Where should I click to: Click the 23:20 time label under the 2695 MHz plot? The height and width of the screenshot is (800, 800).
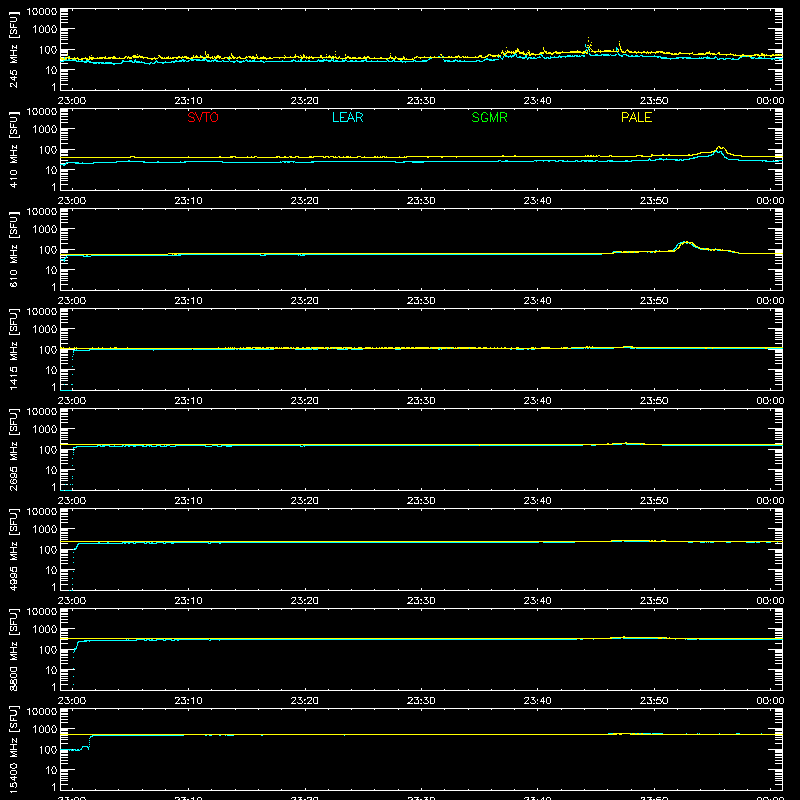(305, 501)
